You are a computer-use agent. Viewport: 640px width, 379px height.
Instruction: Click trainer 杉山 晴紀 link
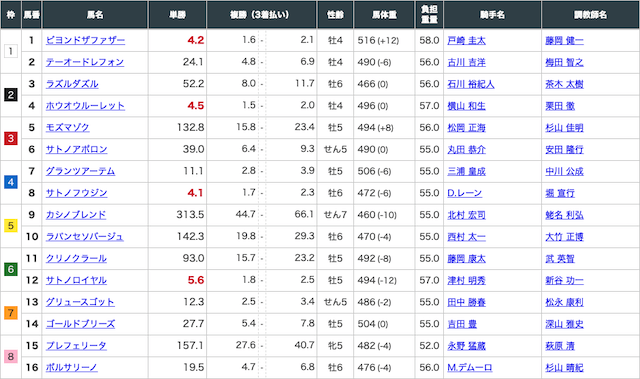click(564, 368)
